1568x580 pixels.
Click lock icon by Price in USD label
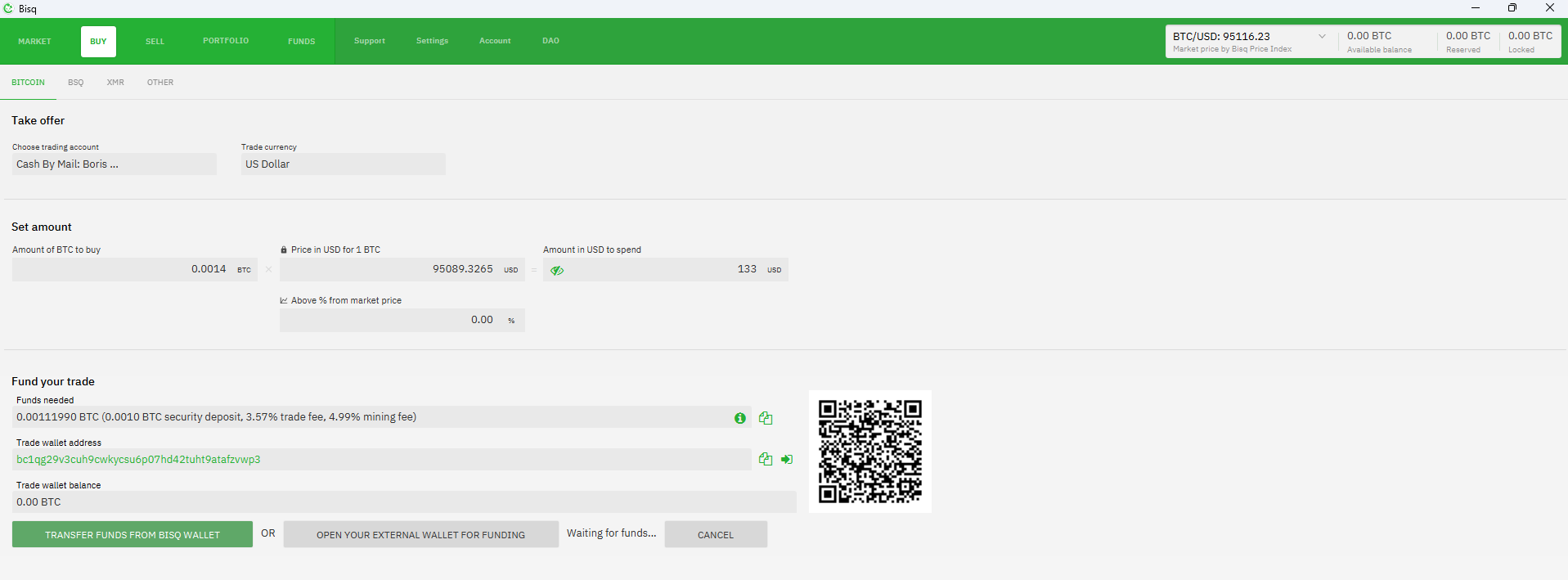[284, 250]
